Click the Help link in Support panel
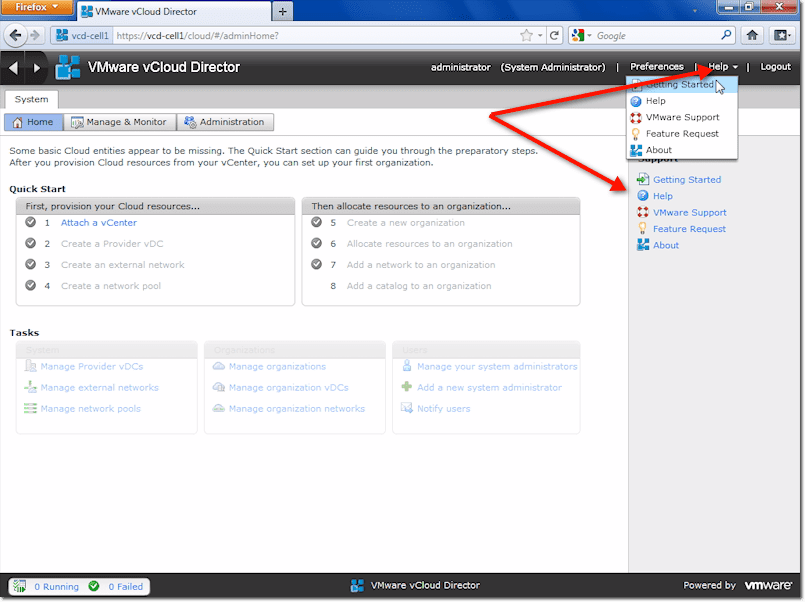 tap(663, 196)
